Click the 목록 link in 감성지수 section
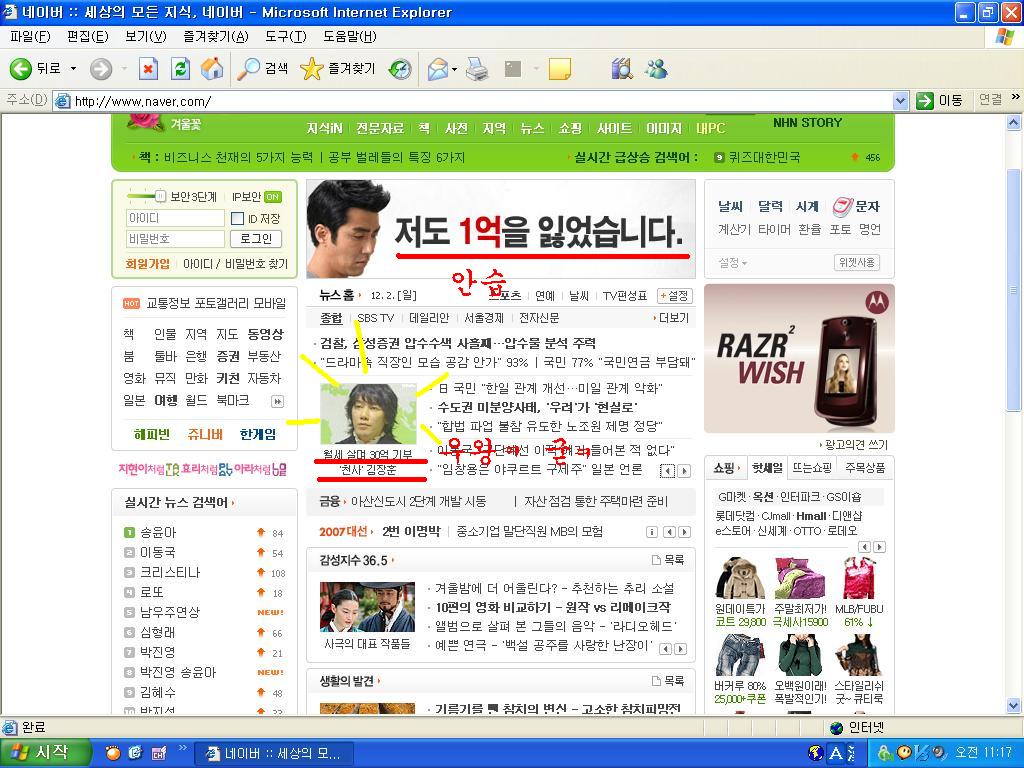 668,560
